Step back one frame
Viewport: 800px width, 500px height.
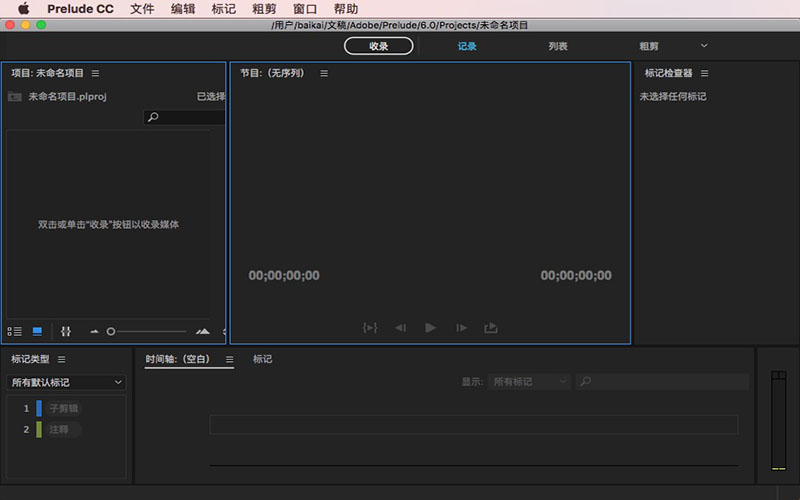click(401, 328)
